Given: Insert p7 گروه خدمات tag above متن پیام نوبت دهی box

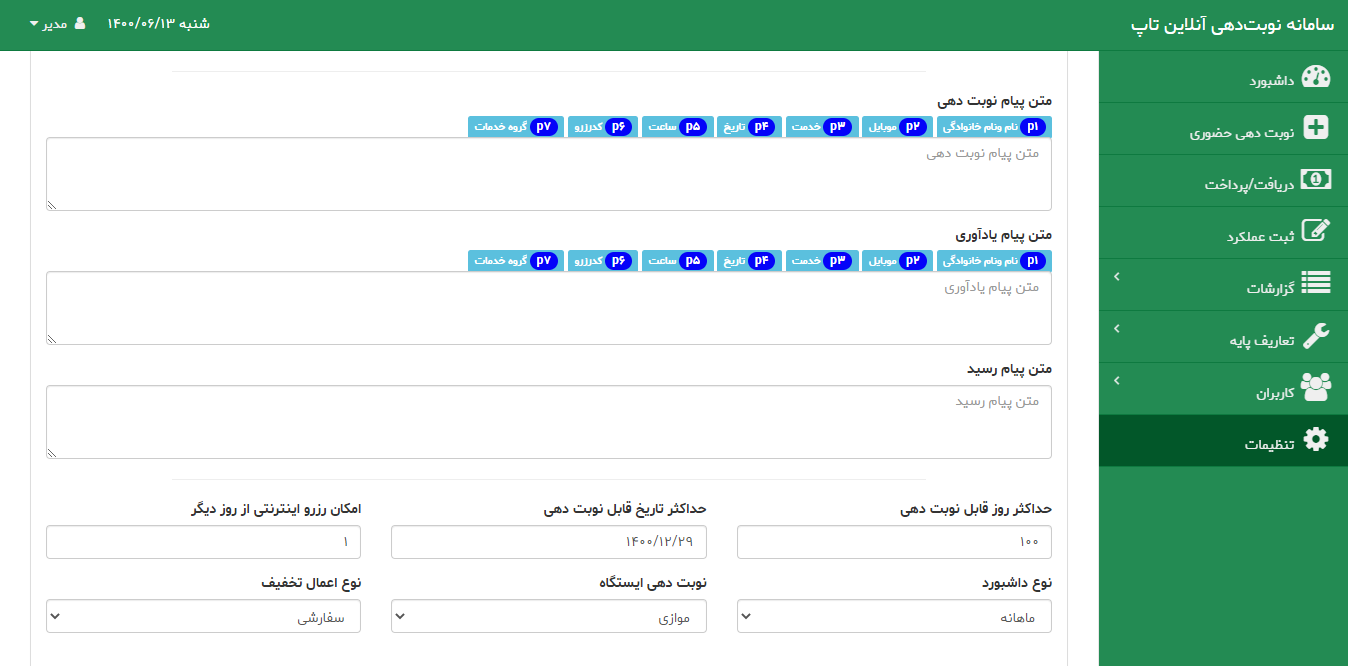Looking at the screenshot, I should 516,127.
